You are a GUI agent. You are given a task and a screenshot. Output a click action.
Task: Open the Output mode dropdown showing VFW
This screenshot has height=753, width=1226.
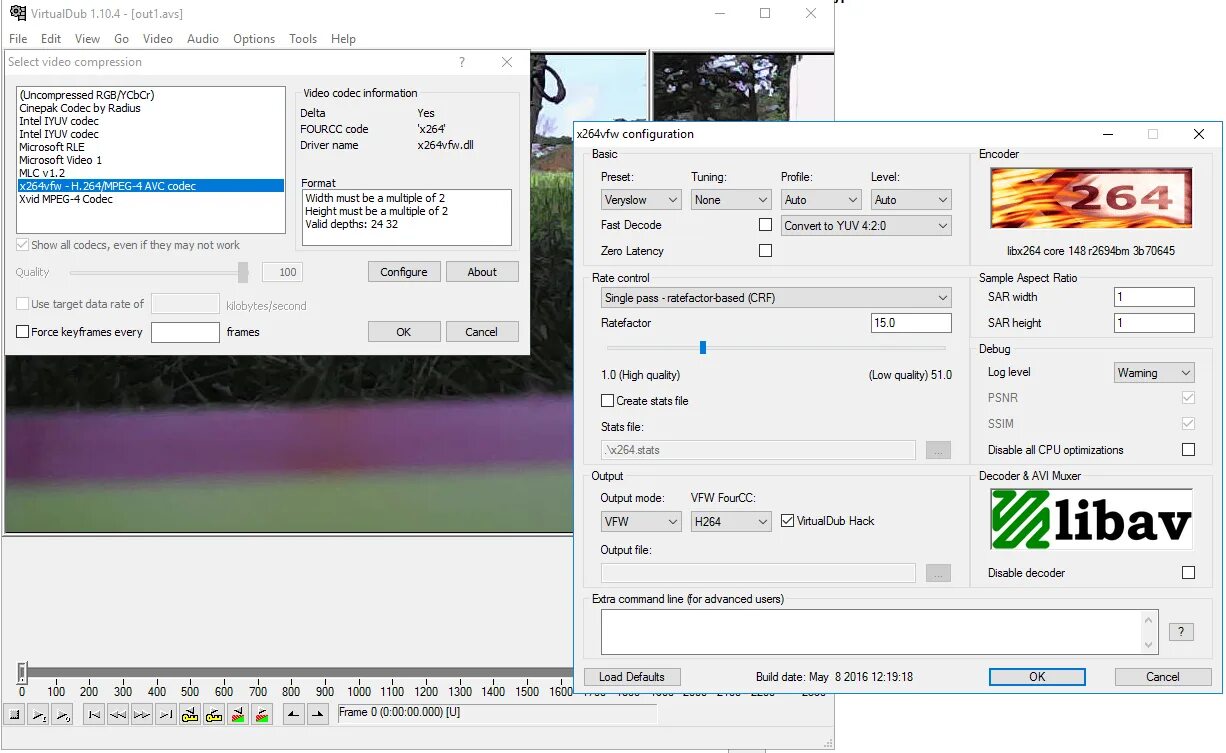641,522
